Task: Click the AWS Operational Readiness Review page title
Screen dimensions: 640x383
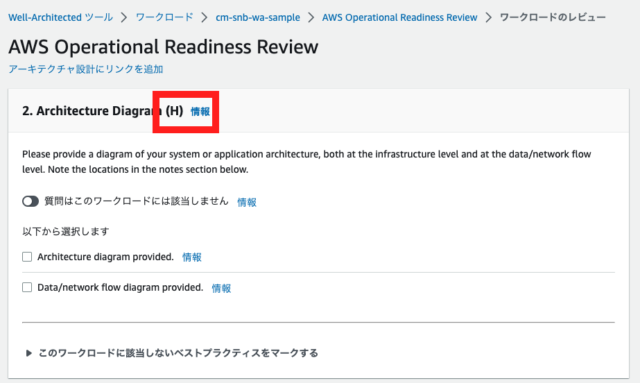Action: tap(163, 47)
